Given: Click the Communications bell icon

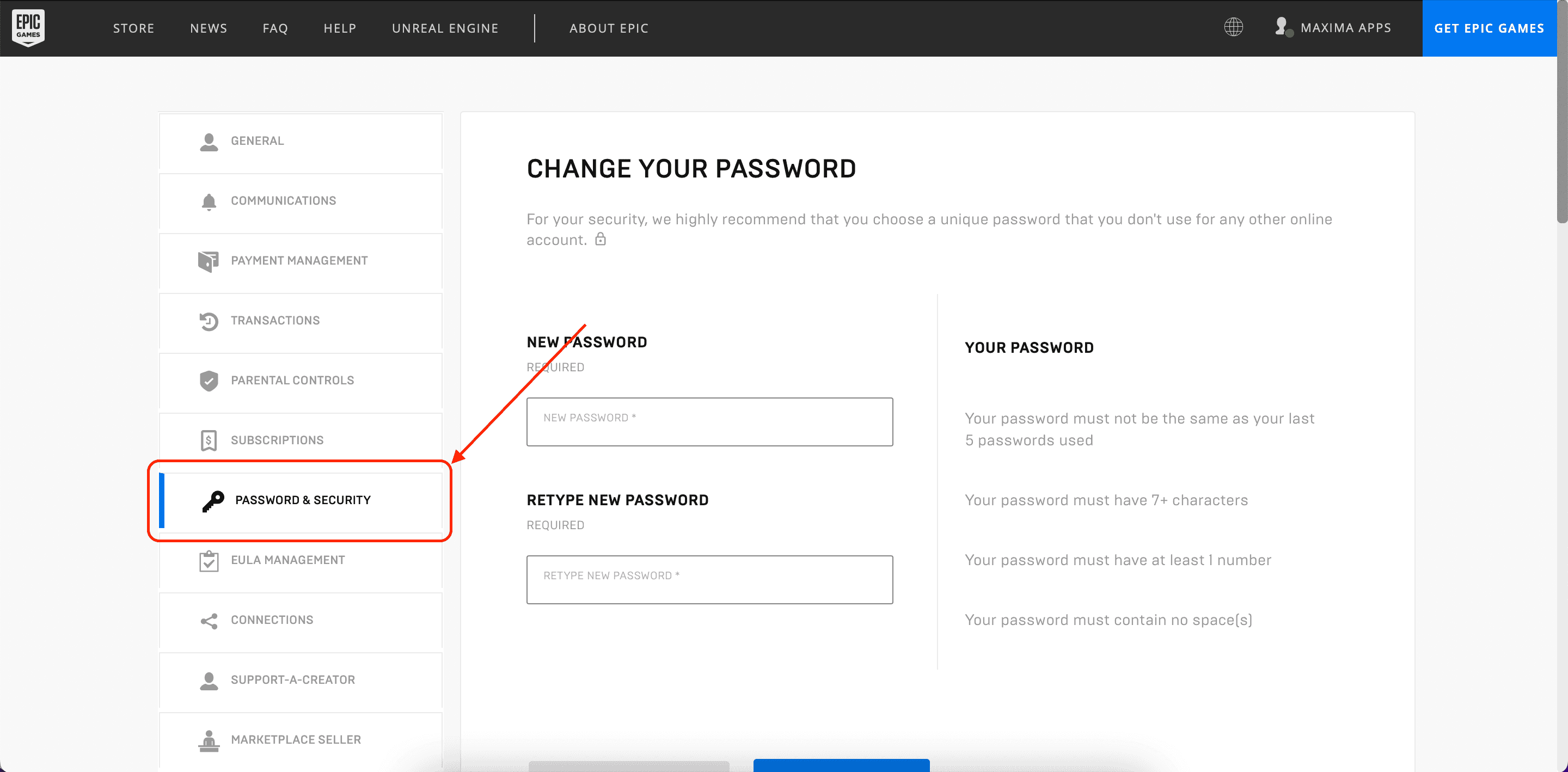Looking at the screenshot, I should point(209,201).
